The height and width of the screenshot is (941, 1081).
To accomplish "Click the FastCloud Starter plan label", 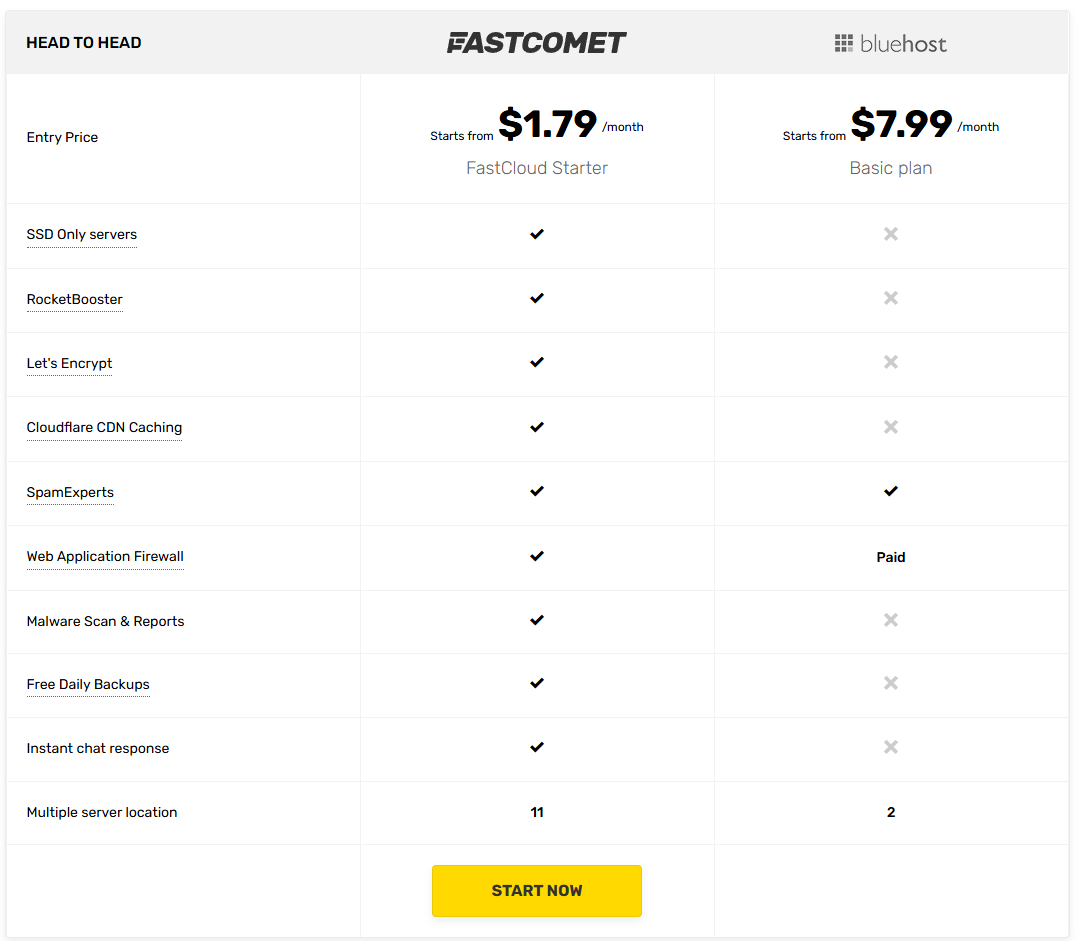I will [x=537, y=168].
